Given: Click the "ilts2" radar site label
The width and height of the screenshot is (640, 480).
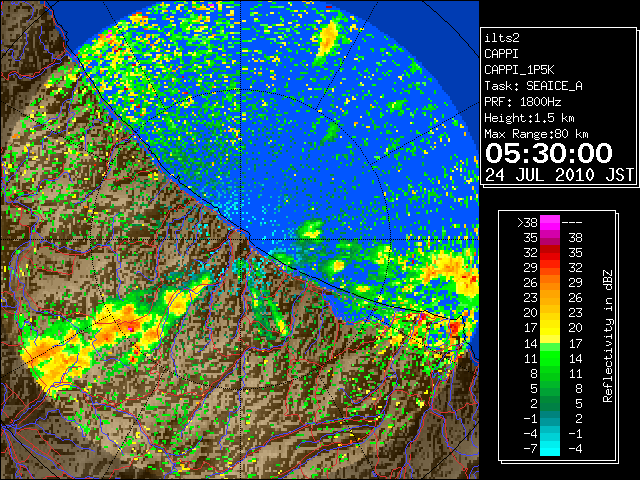Looking at the screenshot, I should tap(502, 38).
